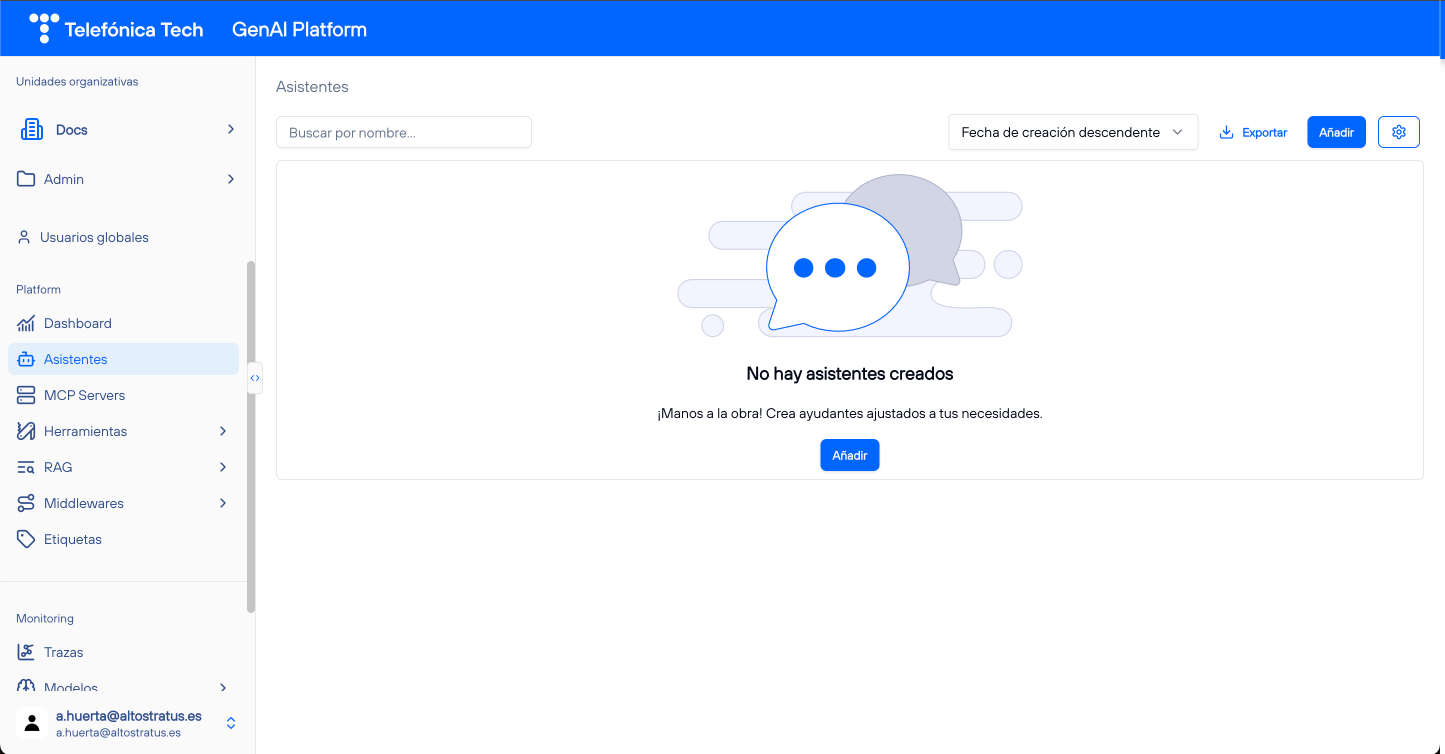Expand the RAG section chevron

coord(223,468)
